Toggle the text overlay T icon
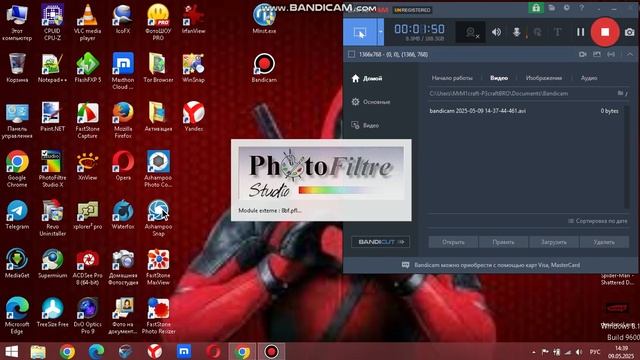 (x=558, y=32)
